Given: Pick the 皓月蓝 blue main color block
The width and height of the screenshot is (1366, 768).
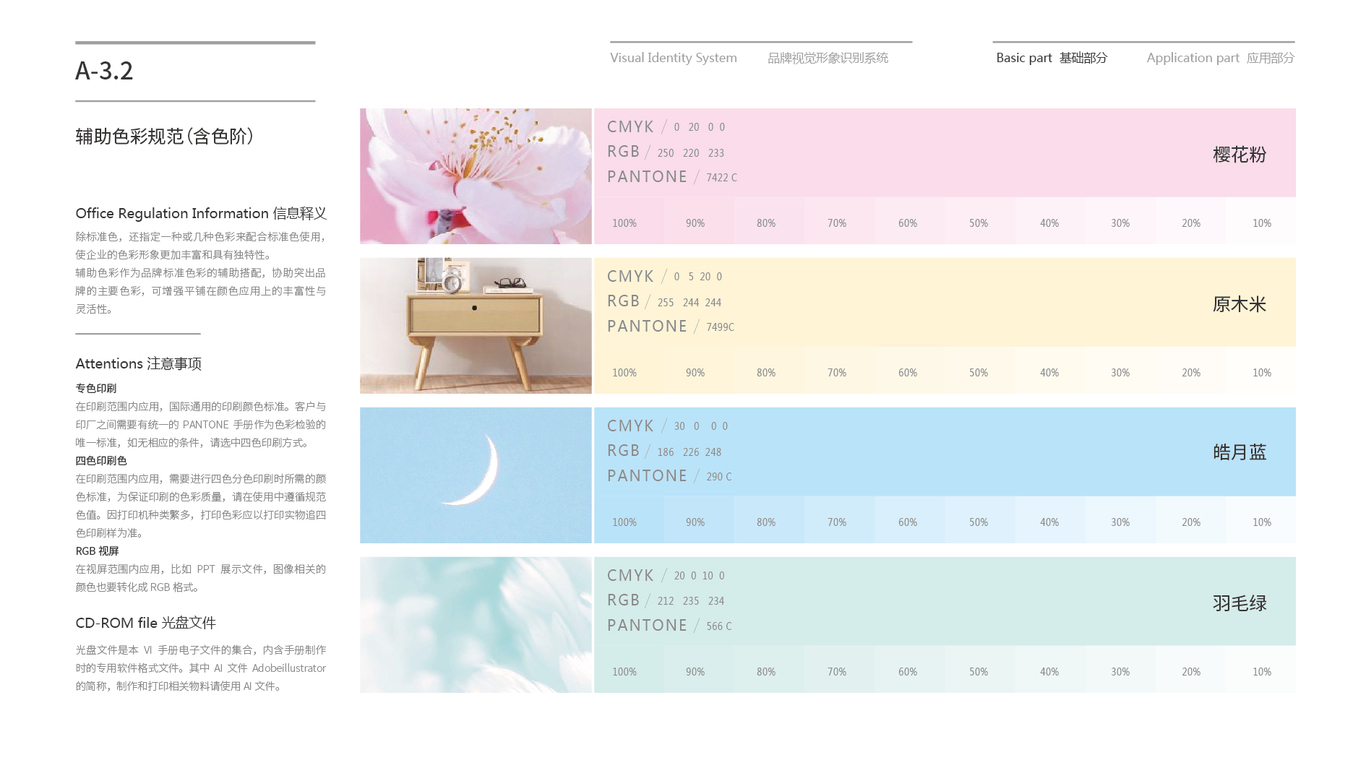Looking at the screenshot, I should [x=945, y=452].
